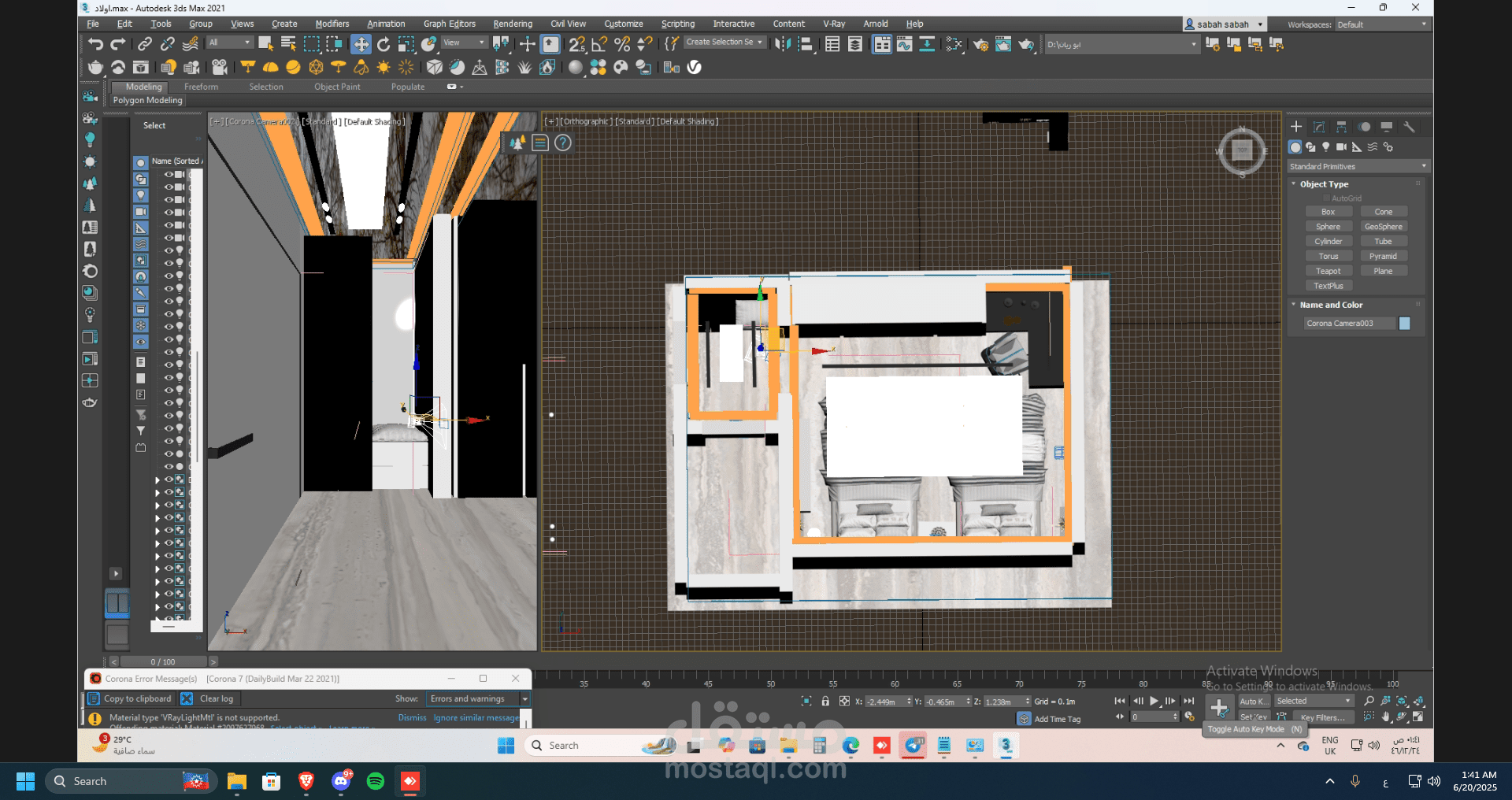The width and height of the screenshot is (1512, 800).
Task: Open the selection filter 'All' dropdown
Action: pyautogui.click(x=230, y=43)
